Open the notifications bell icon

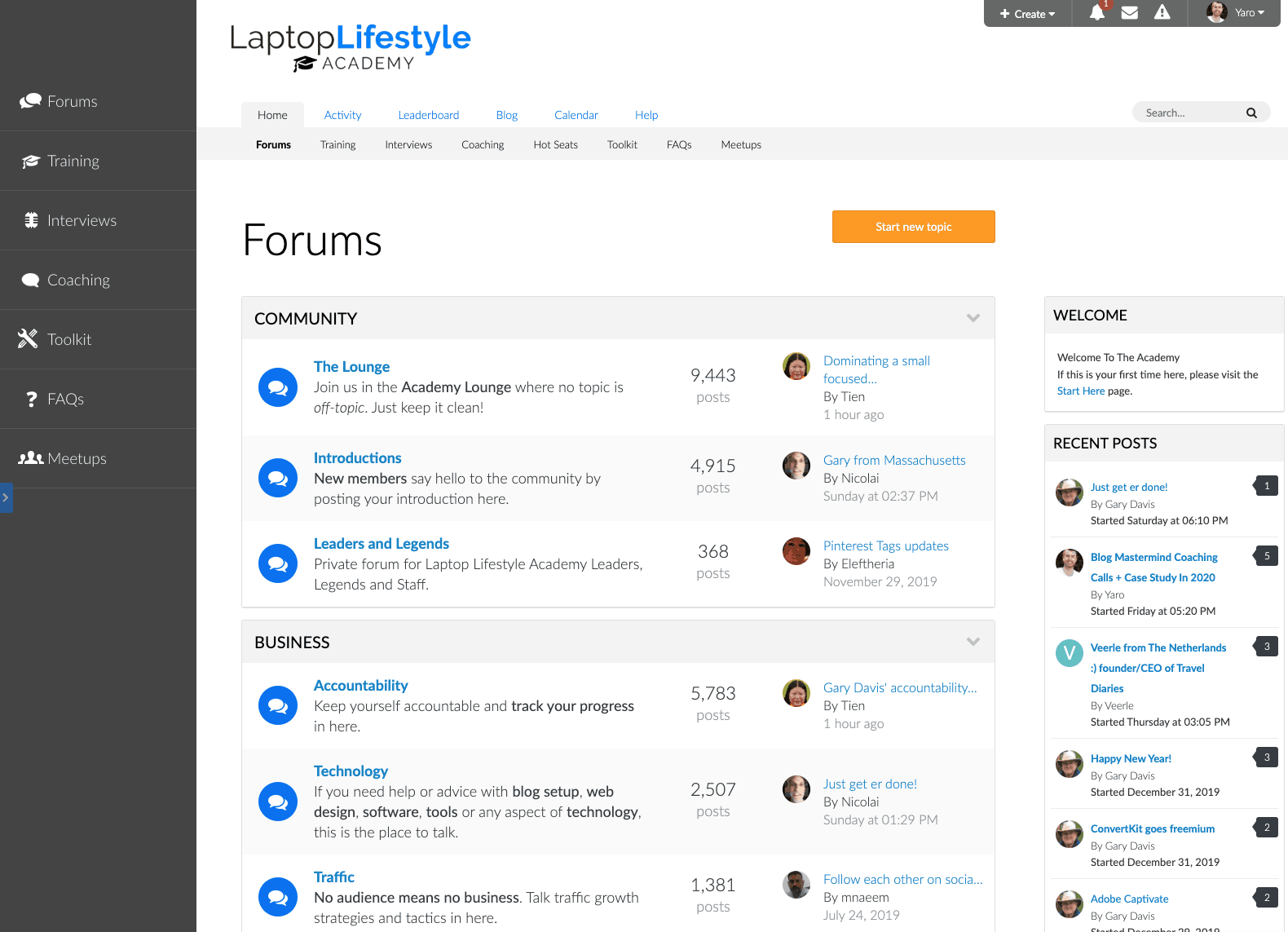[1097, 12]
